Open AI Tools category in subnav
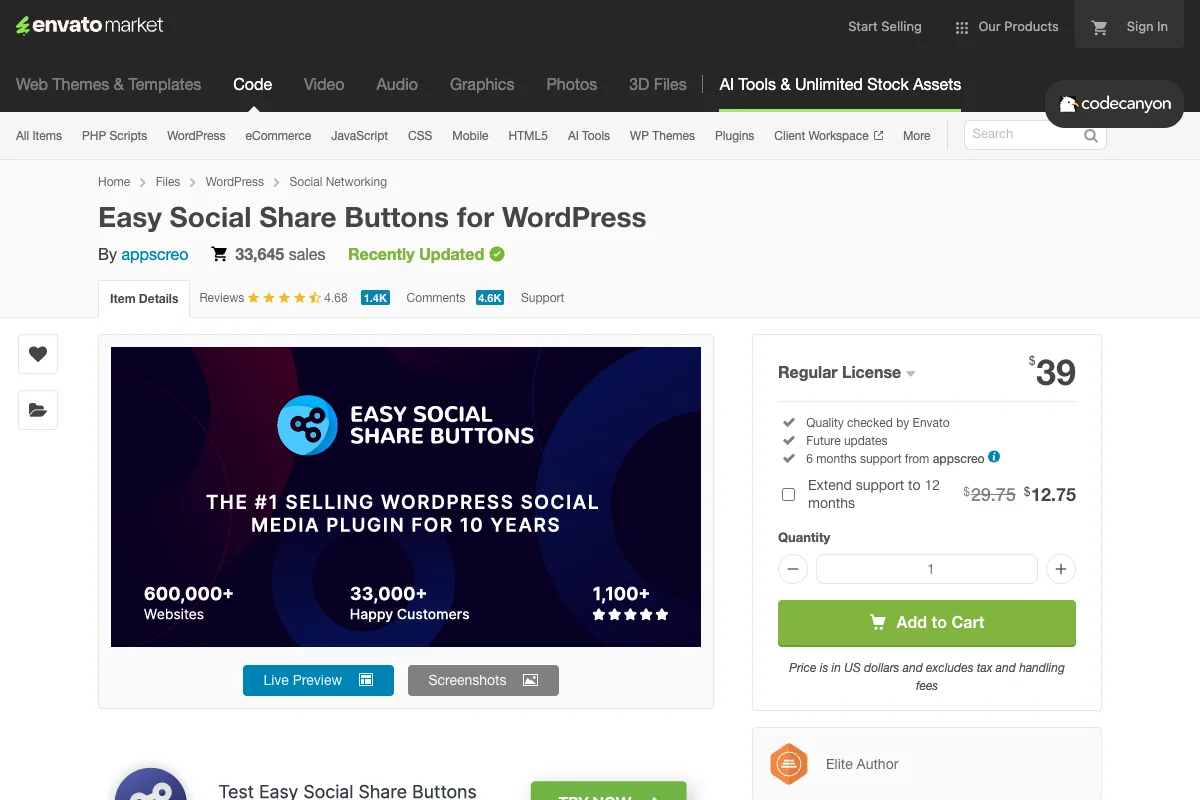Screen dimensions: 1200x800 click(589, 136)
